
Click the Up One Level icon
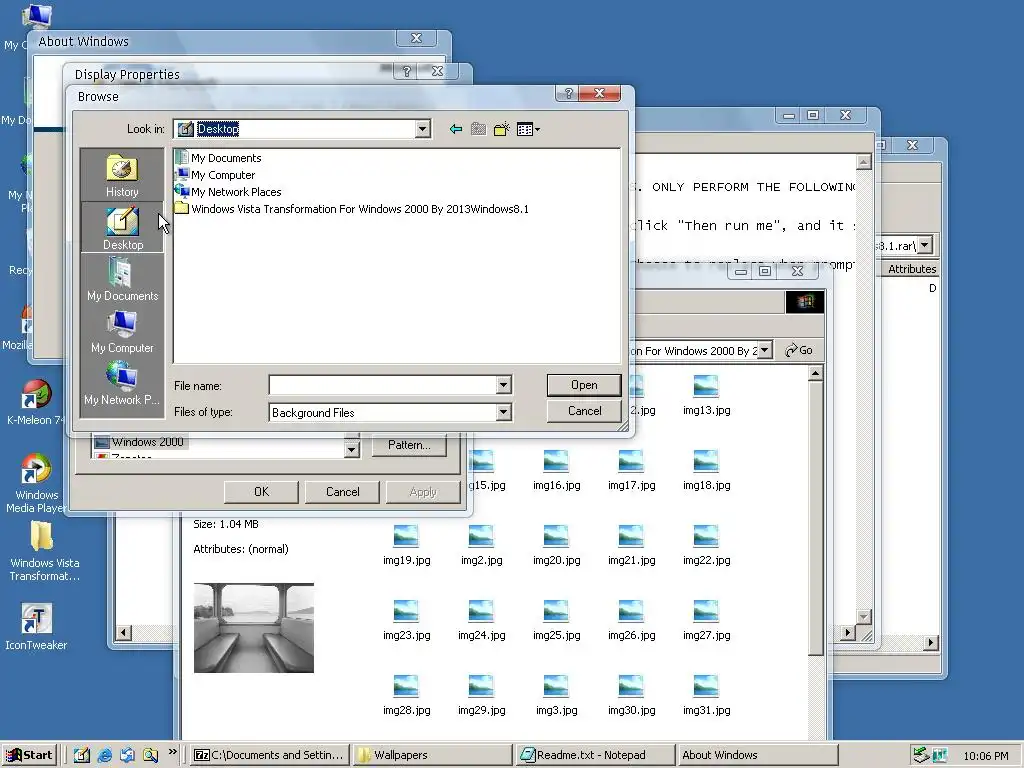(479, 129)
